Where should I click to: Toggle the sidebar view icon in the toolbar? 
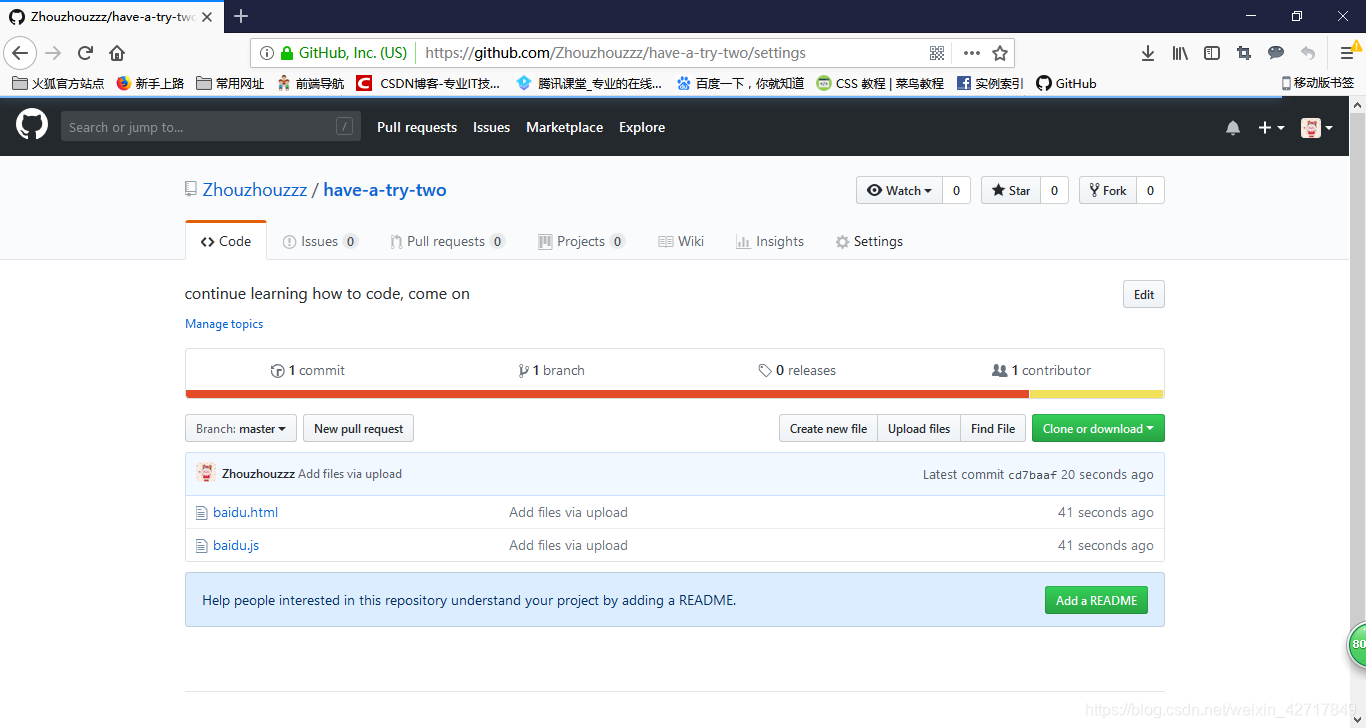[x=1212, y=53]
